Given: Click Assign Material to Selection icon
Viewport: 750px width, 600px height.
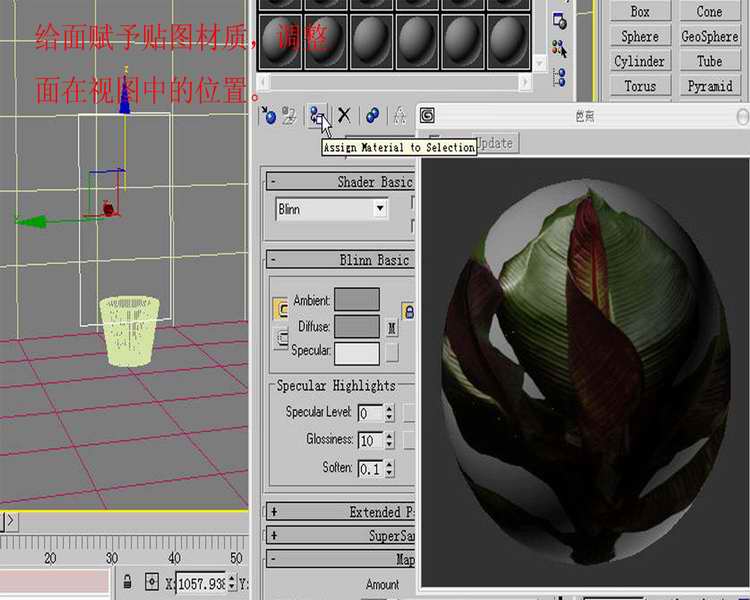Looking at the screenshot, I should pyautogui.click(x=317, y=115).
